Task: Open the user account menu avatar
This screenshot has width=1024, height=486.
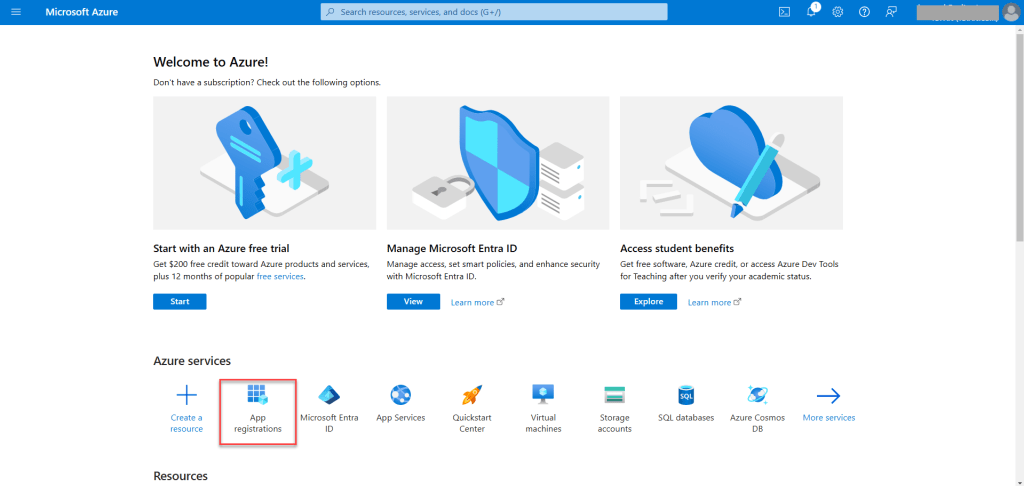Action: coord(1011,12)
